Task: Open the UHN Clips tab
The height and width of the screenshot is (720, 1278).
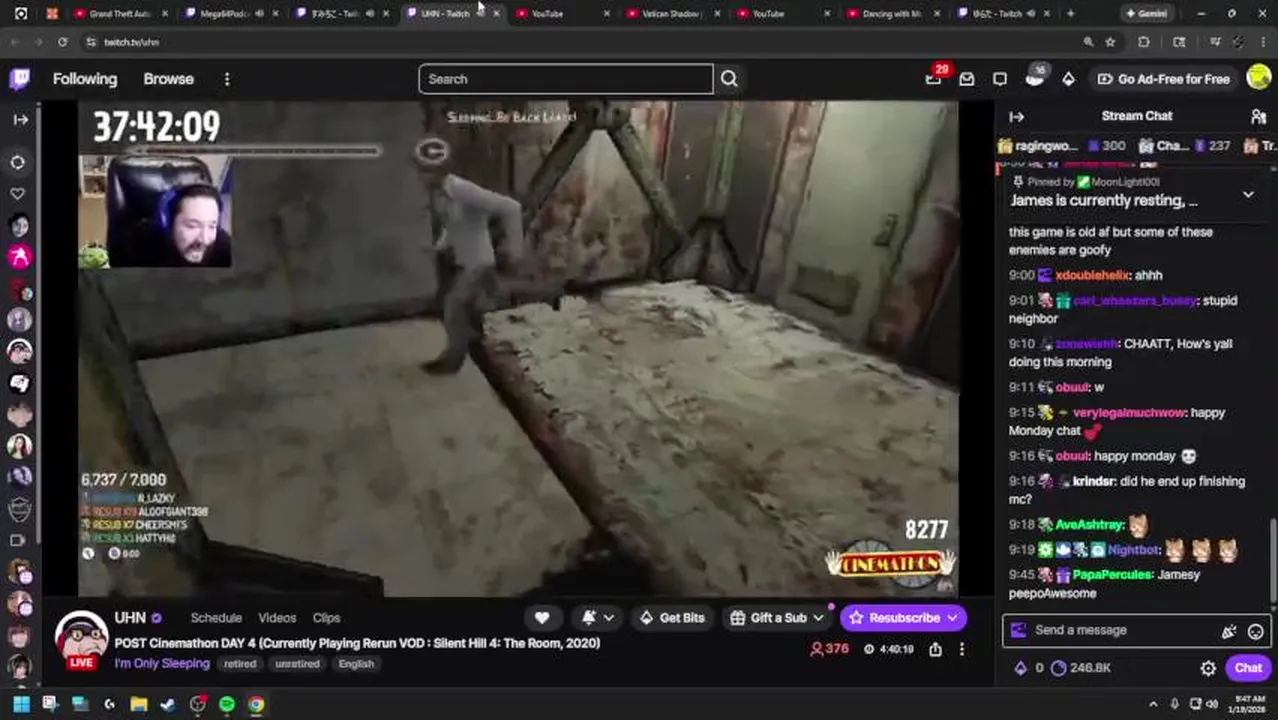Action: click(326, 618)
